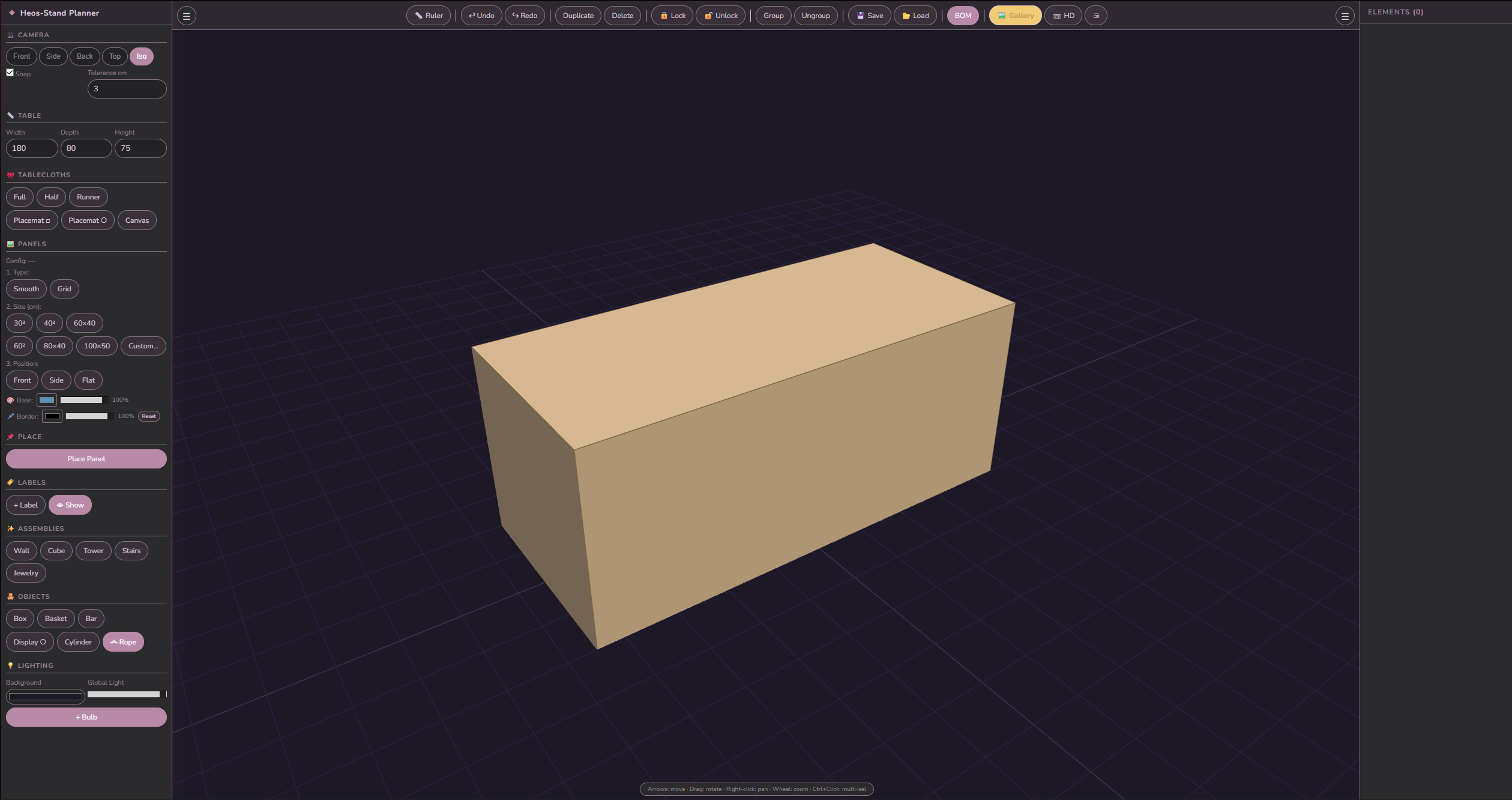1512x800 pixels.
Task: Lock the selected element
Action: (672, 16)
